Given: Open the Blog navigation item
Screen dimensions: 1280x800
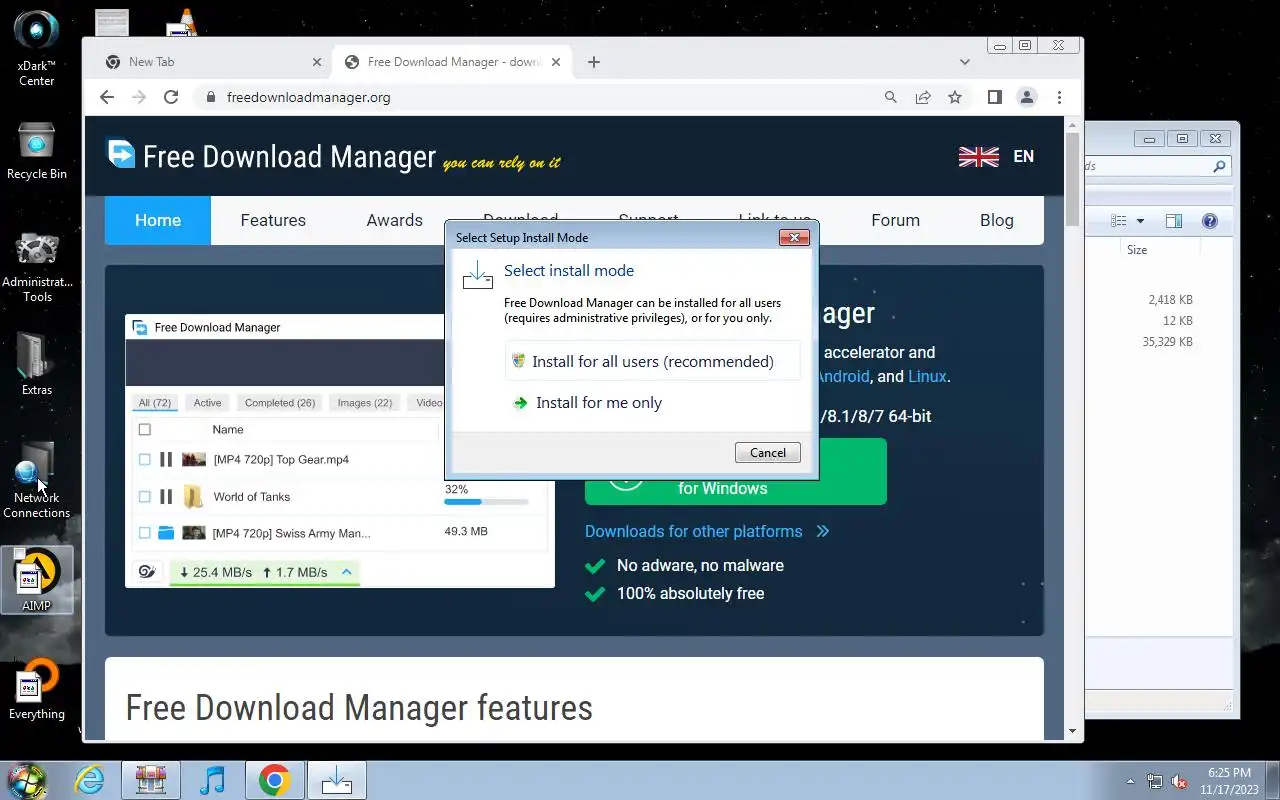Looking at the screenshot, I should (x=996, y=220).
